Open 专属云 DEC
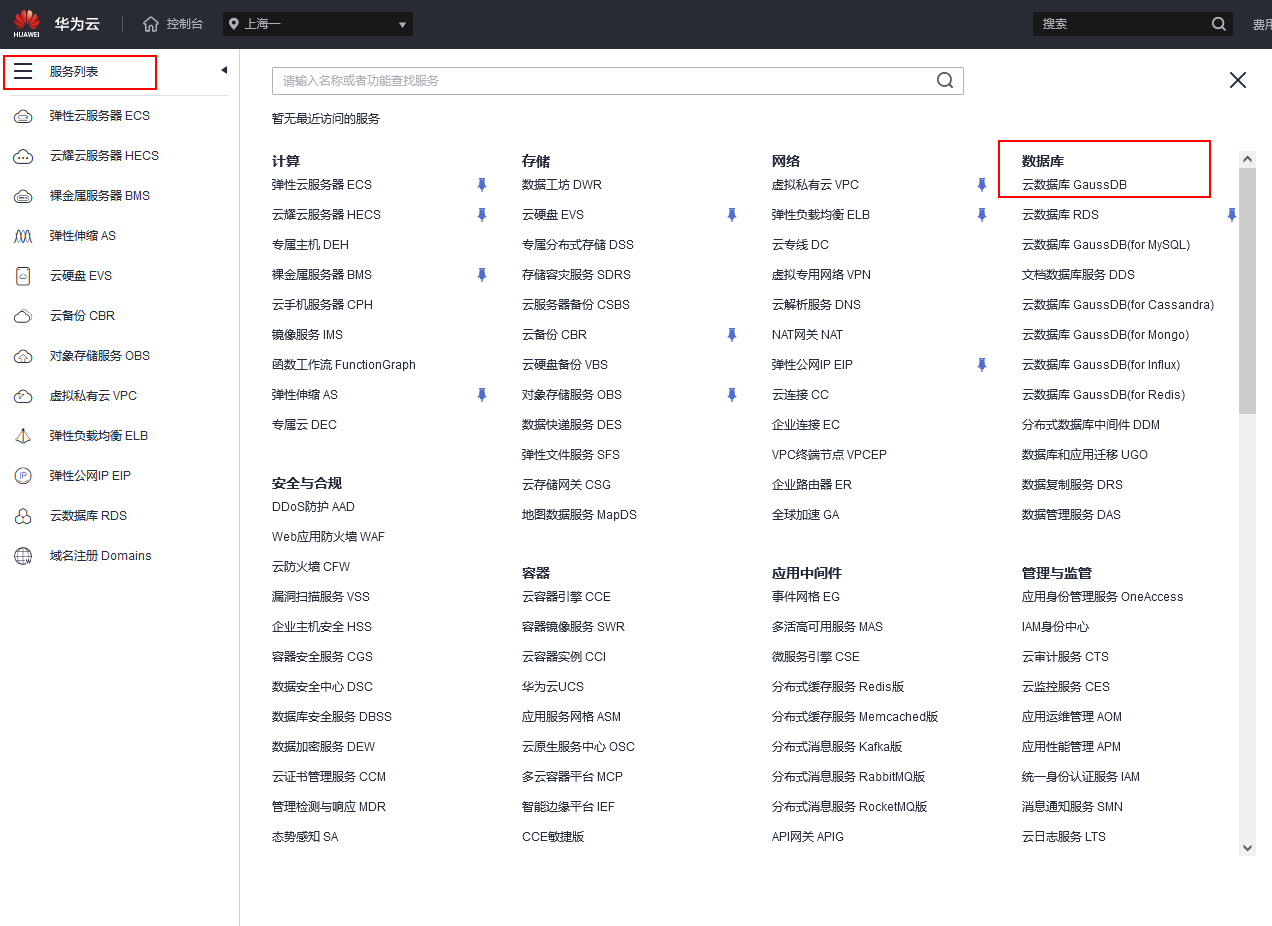The height and width of the screenshot is (926, 1272). [x=304, y=425]
